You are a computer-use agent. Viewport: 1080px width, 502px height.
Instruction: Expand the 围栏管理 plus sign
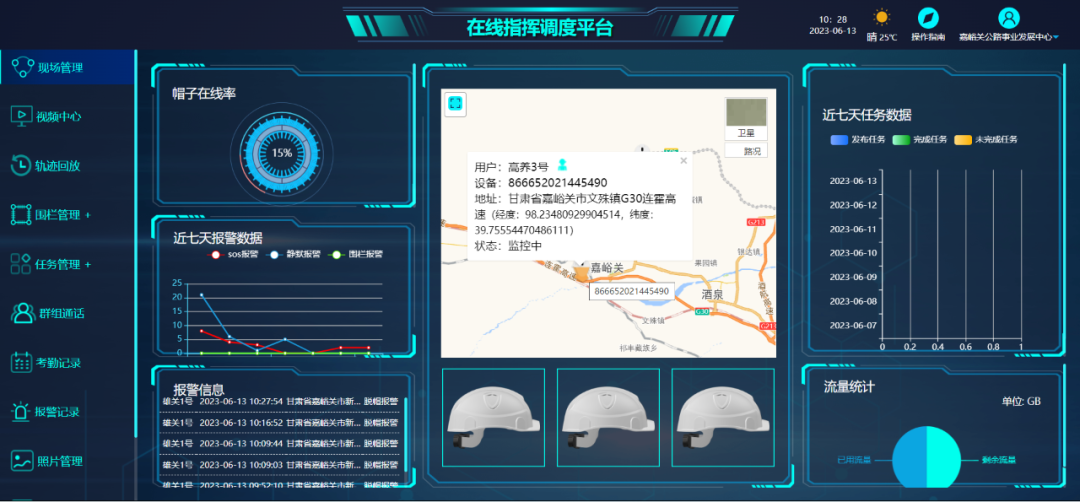point(88,215)
